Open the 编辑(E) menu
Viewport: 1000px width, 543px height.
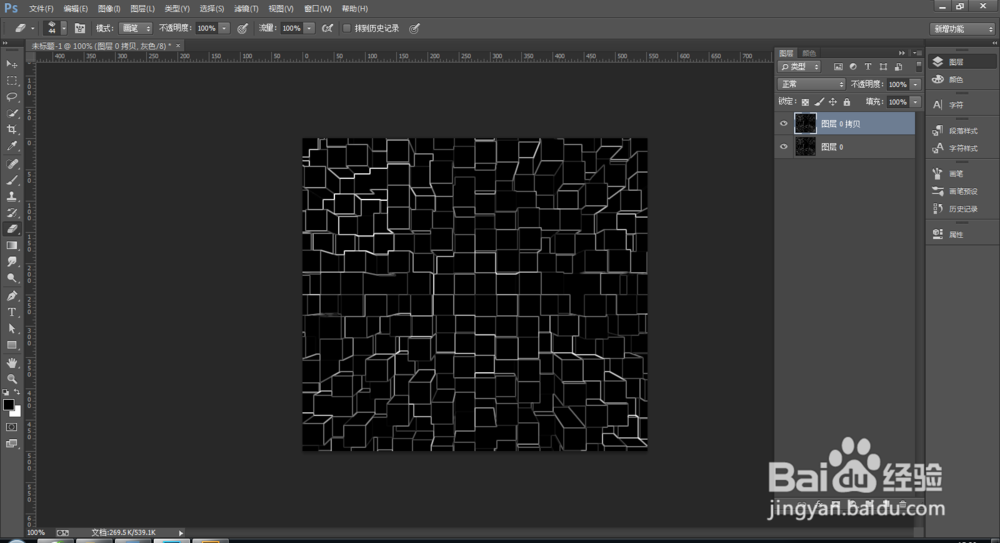coord(75,8)
